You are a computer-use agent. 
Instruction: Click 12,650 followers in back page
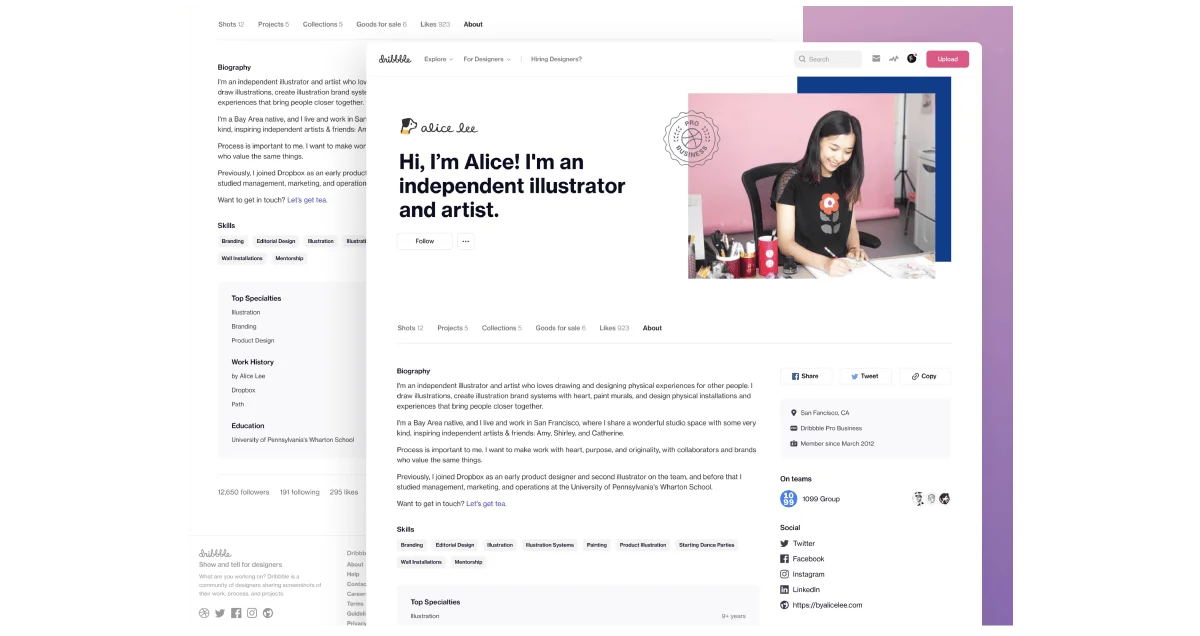tap(243, 492)
